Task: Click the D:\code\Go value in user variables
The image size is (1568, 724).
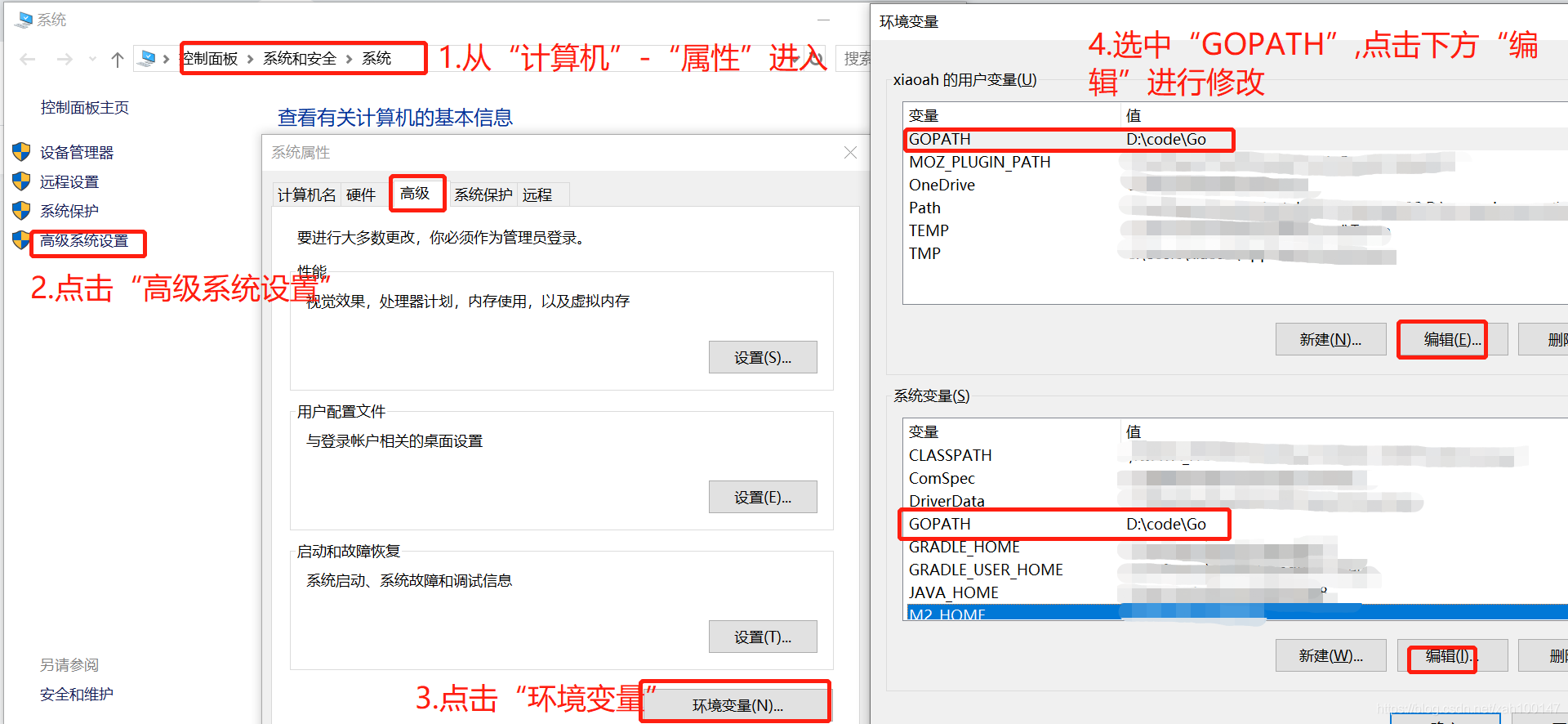Action: tap(1166, 139)
